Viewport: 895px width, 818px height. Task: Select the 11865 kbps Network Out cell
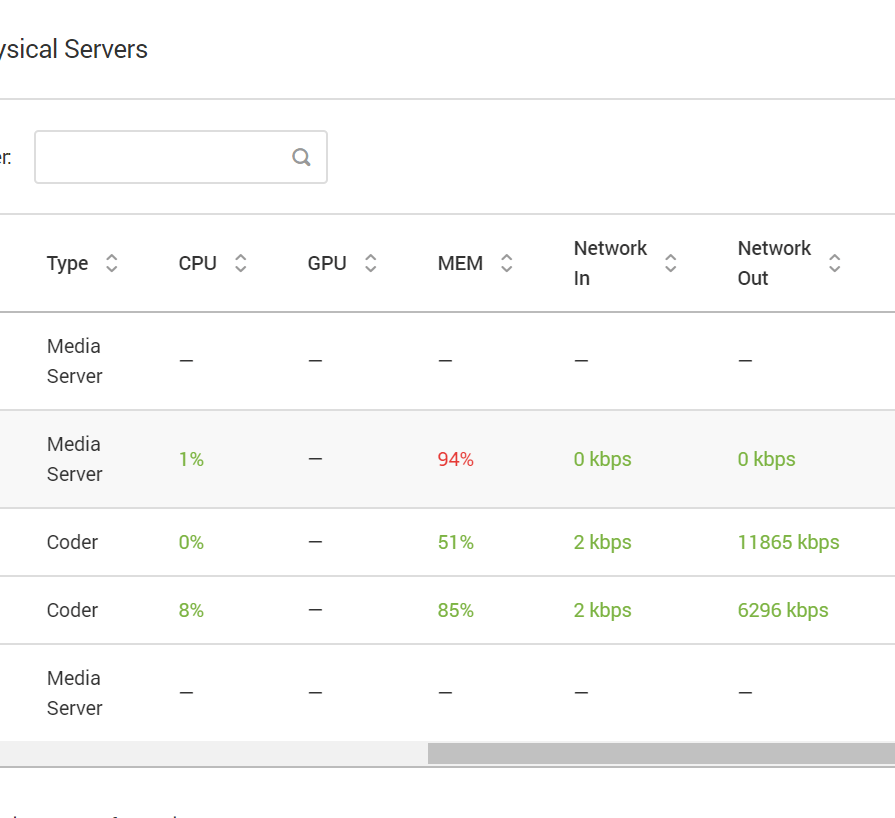tap(788, 542)
